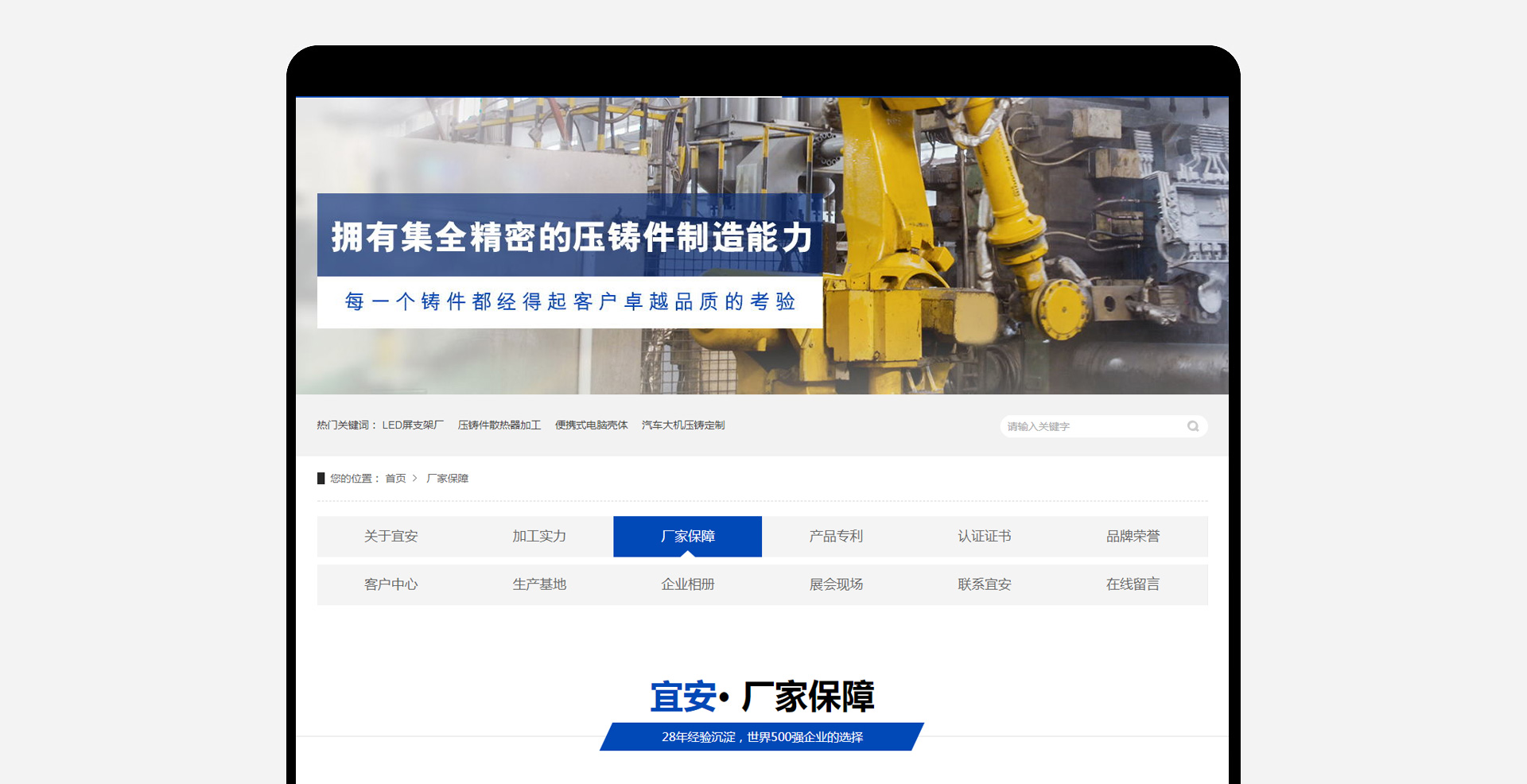Open the 在线留言 message tab

tap(1133, 584)
